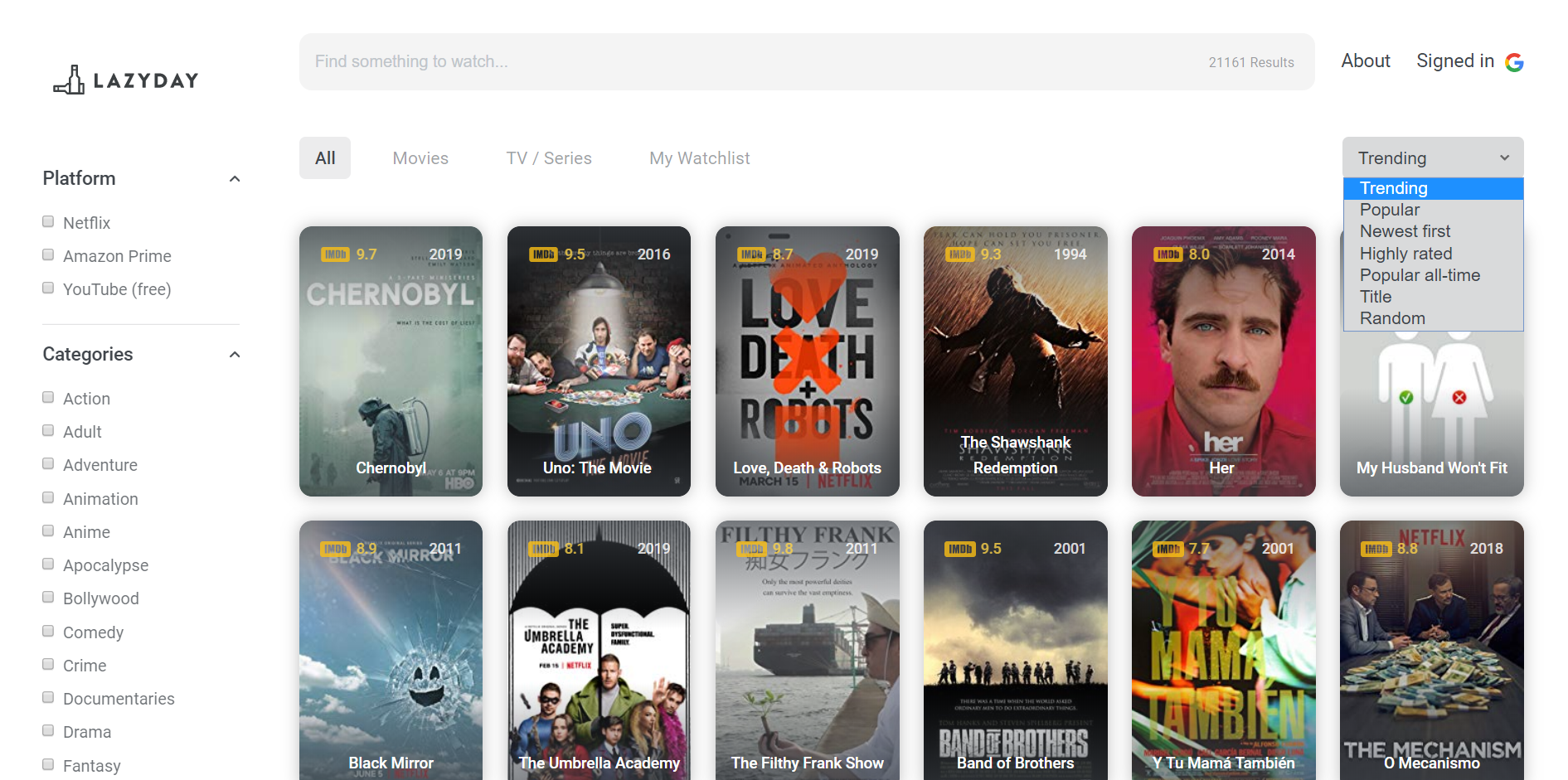Viewport: 1568px width, 780px height.
Task: Click IMDb badge on Uno: The Movie card
Action: click(x=544, y=254)
